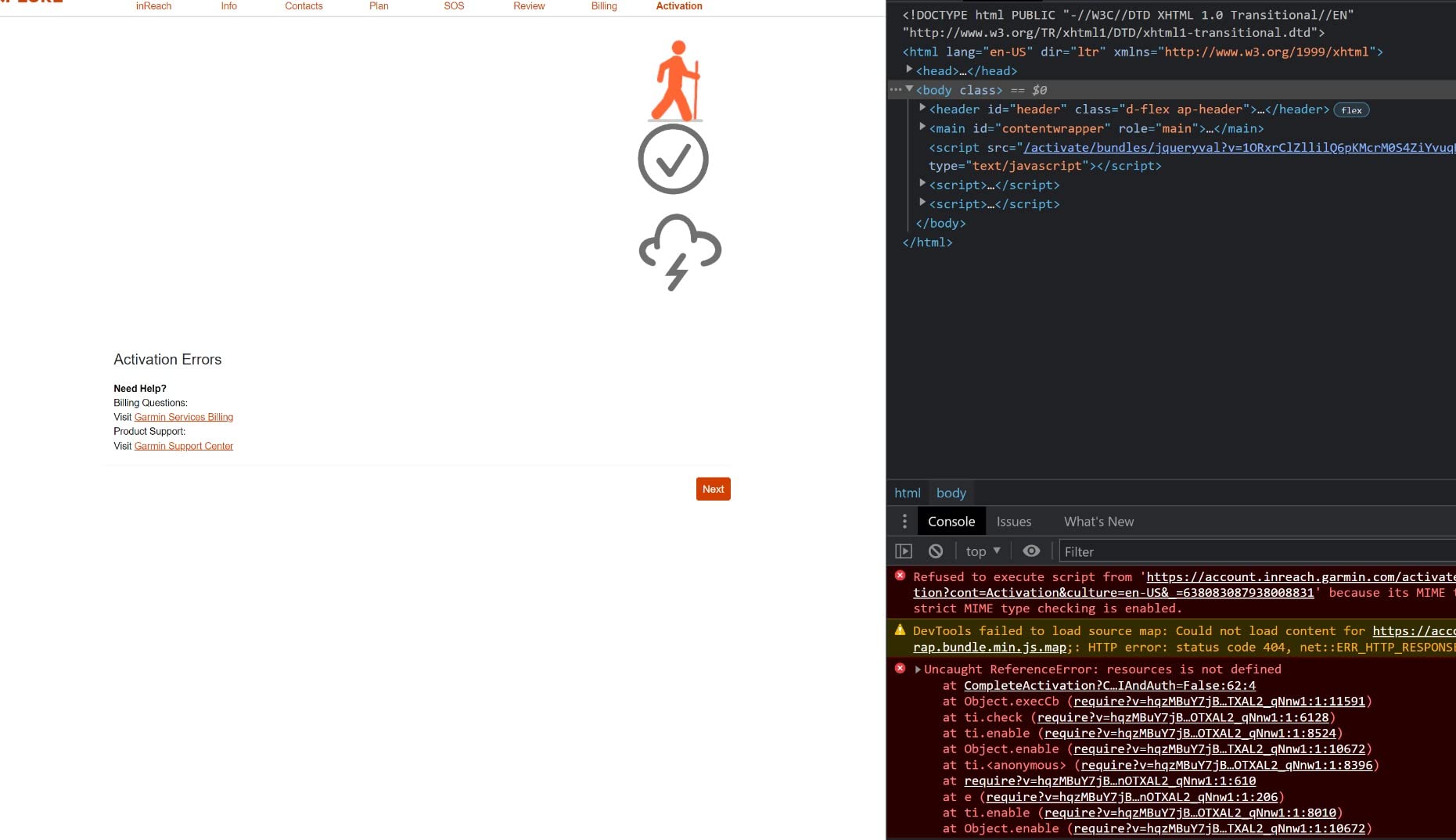This screenshot has width=1456, height=840.
Task: Expand the header element node
Action: coord(922,108)
